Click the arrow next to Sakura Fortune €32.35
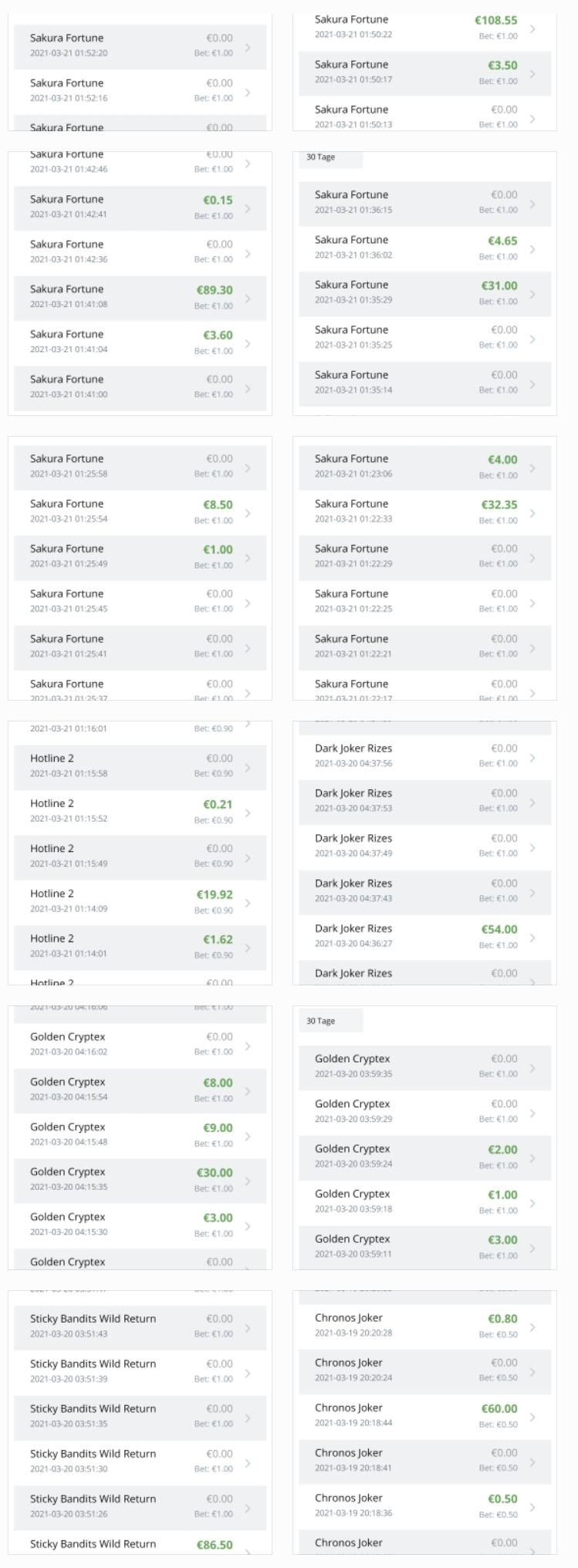This screenshot has height=1568, width=578. [x=532, y=512]
